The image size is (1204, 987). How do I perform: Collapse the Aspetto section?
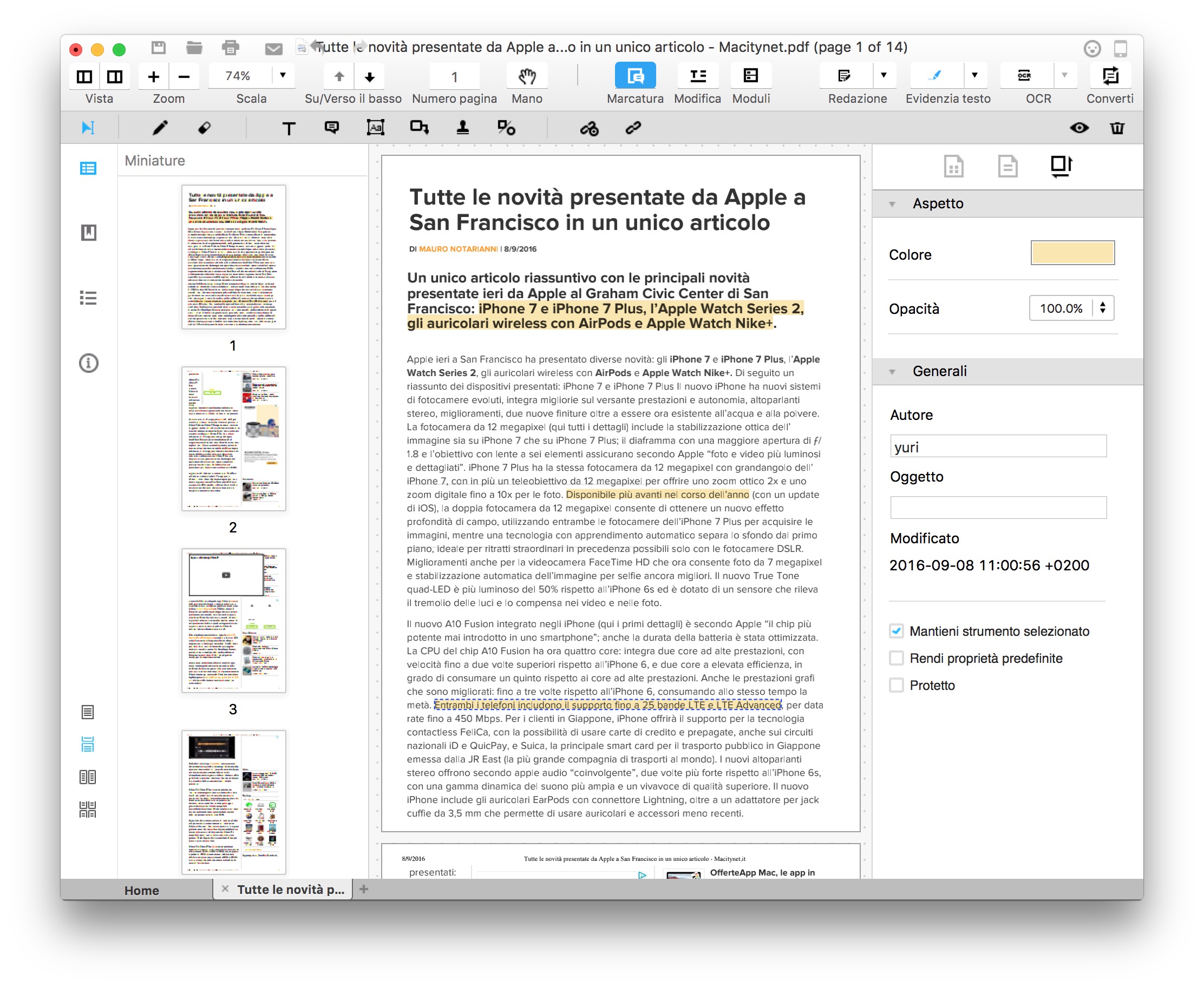(892, 203)
